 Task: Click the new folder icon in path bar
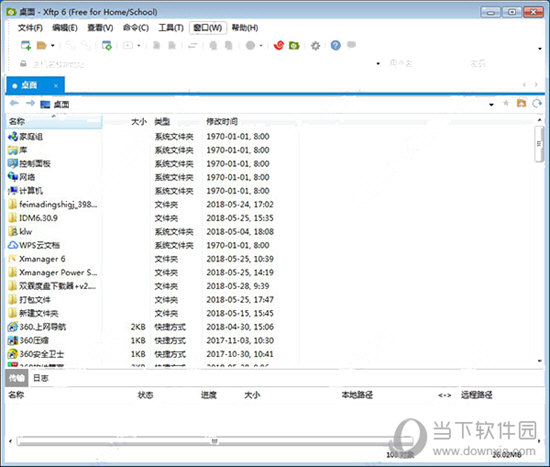522,103
